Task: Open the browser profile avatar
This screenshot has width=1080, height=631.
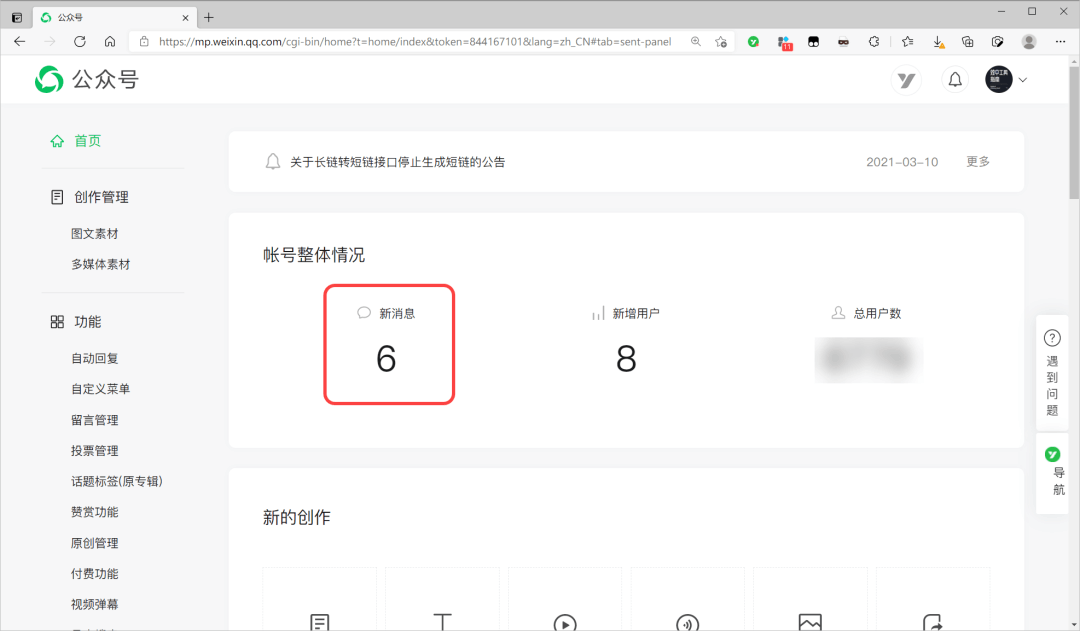Action: point(1029,41)
